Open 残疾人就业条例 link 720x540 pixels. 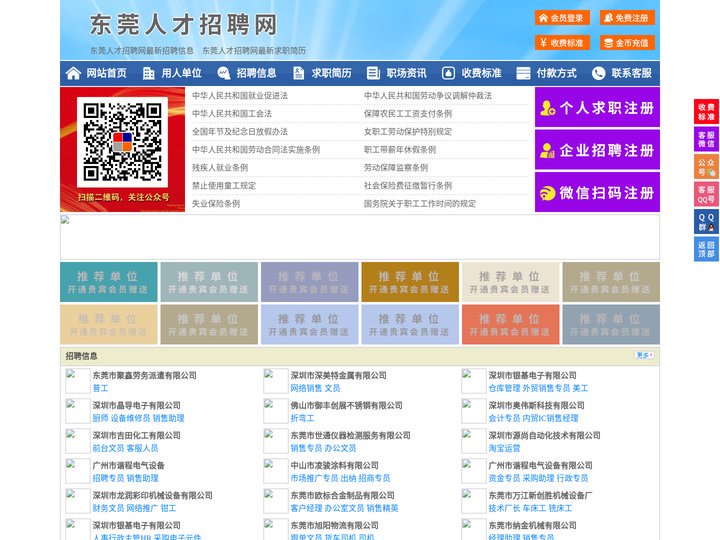coord(220,168)
